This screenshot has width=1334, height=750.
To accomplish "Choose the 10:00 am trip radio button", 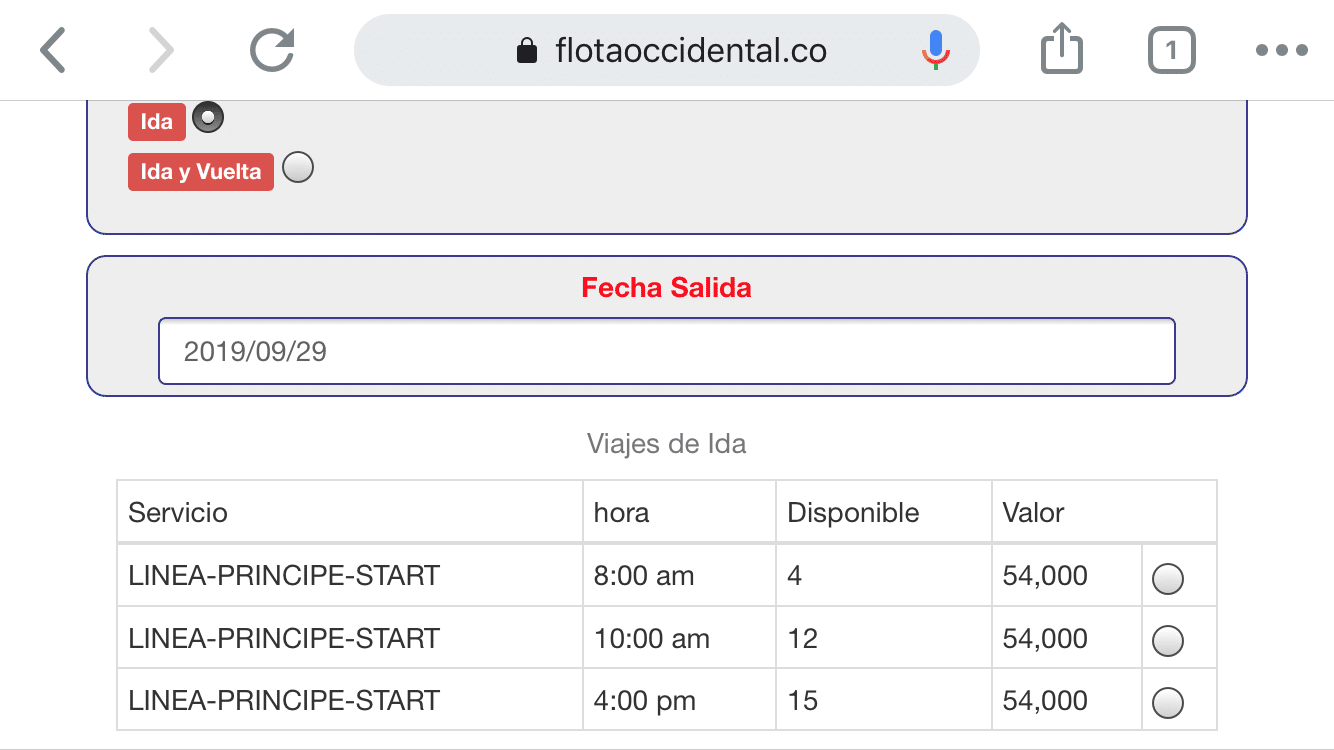I will [x=1168, y=640].
